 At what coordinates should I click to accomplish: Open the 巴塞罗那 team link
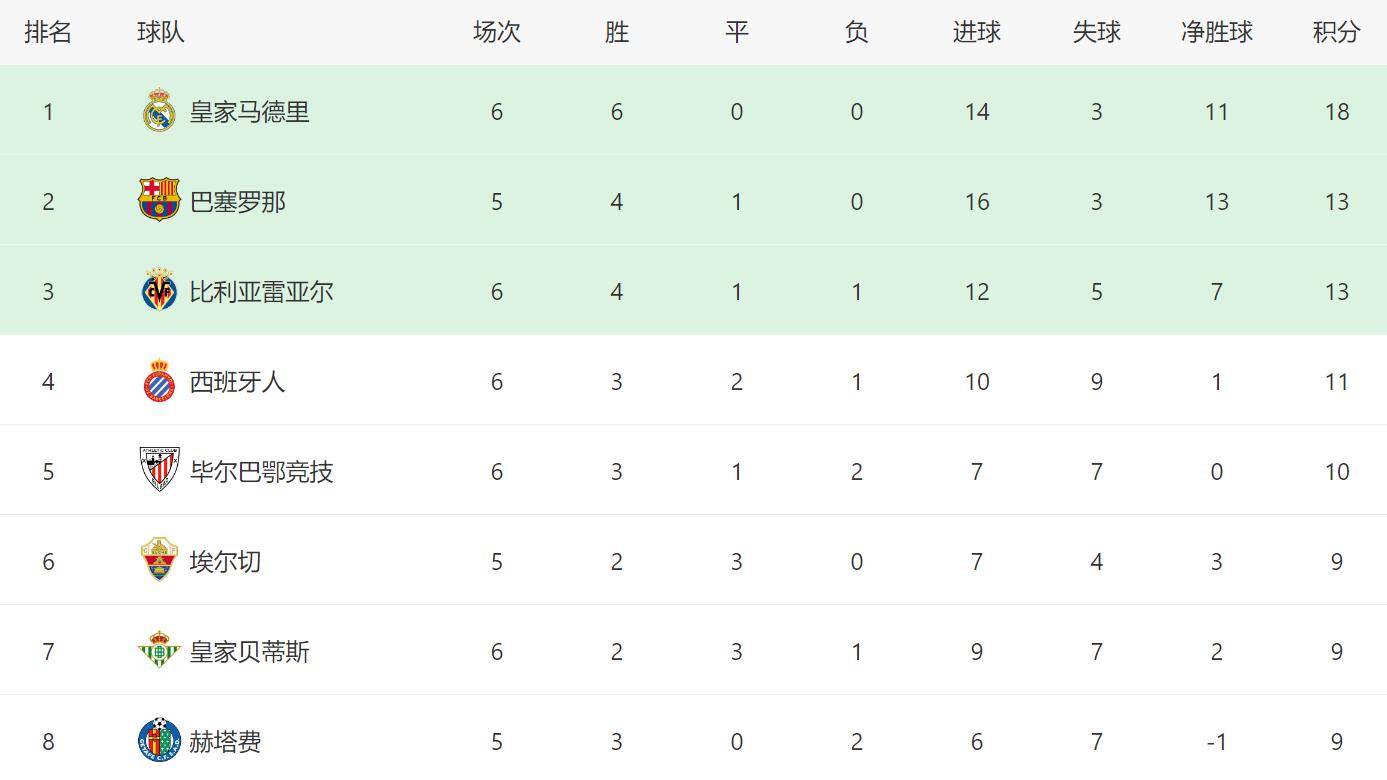click(x=238, y=202)
